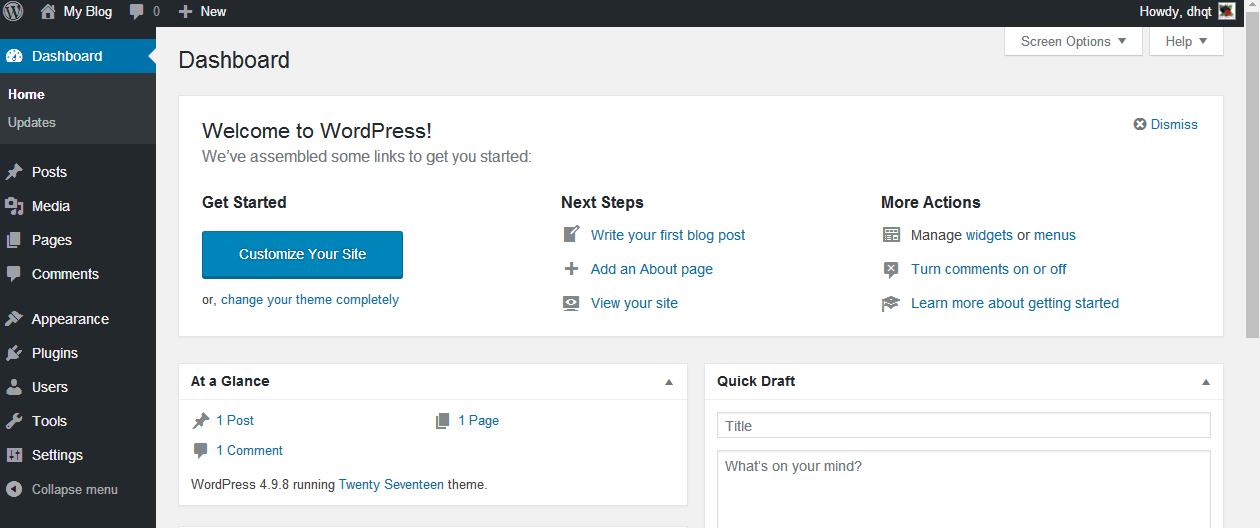Click the Quick Draft Title field
The image size is (1260, 528).
[x=963, y=426]
